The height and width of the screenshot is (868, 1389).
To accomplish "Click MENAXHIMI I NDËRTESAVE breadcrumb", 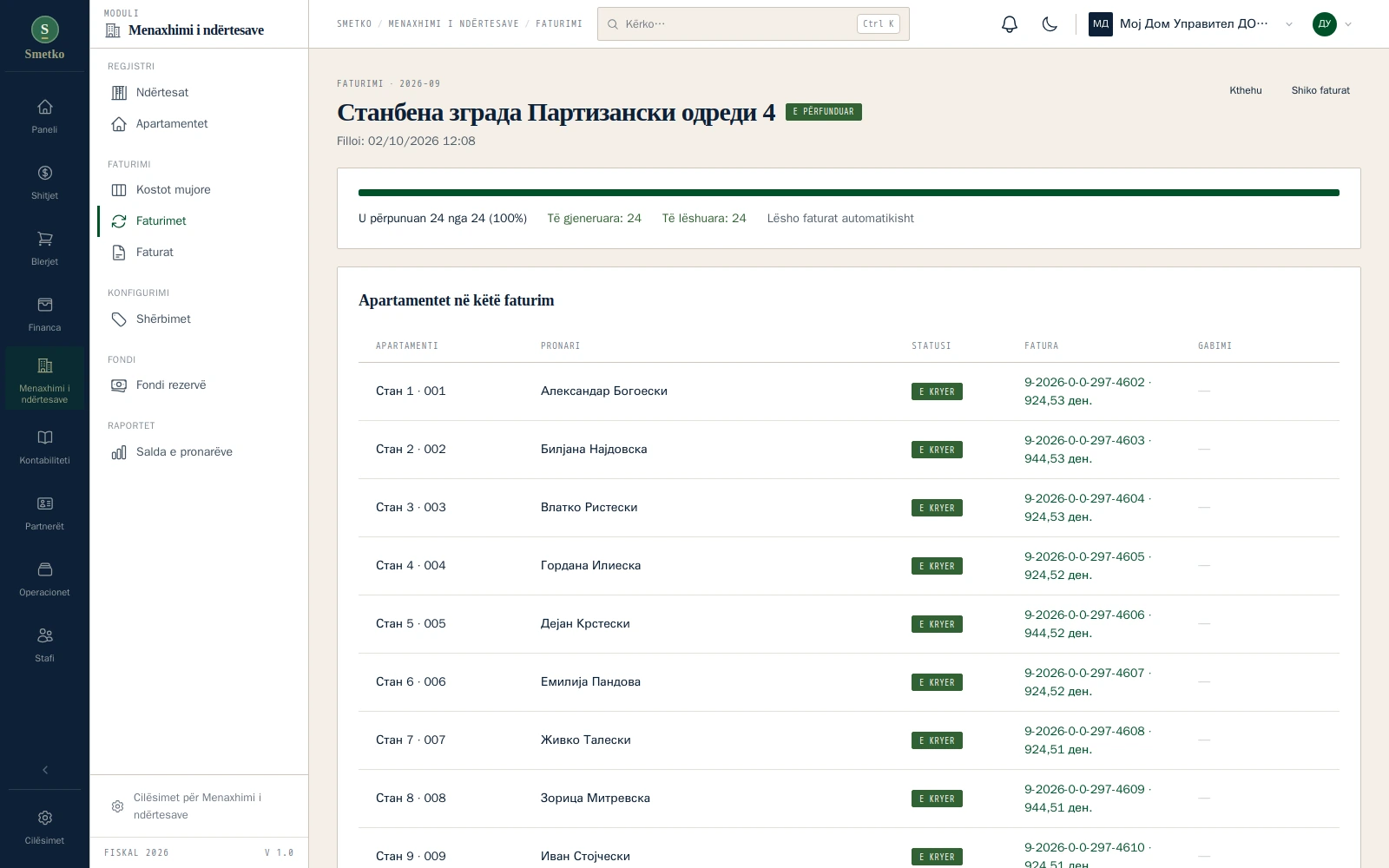I will click(x=453, y=24).
